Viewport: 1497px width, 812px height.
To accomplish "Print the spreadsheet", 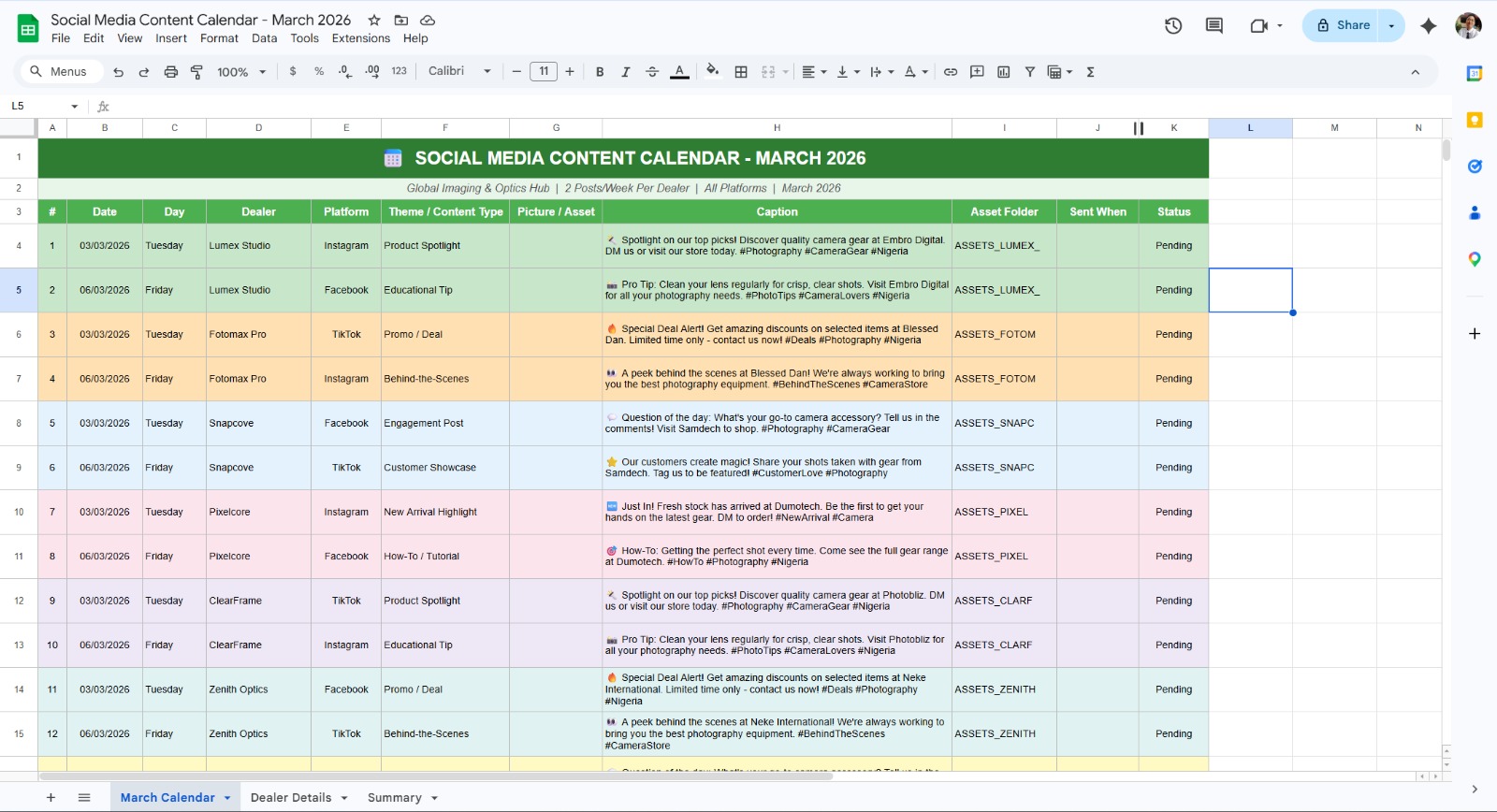I will tap(171, 72).
